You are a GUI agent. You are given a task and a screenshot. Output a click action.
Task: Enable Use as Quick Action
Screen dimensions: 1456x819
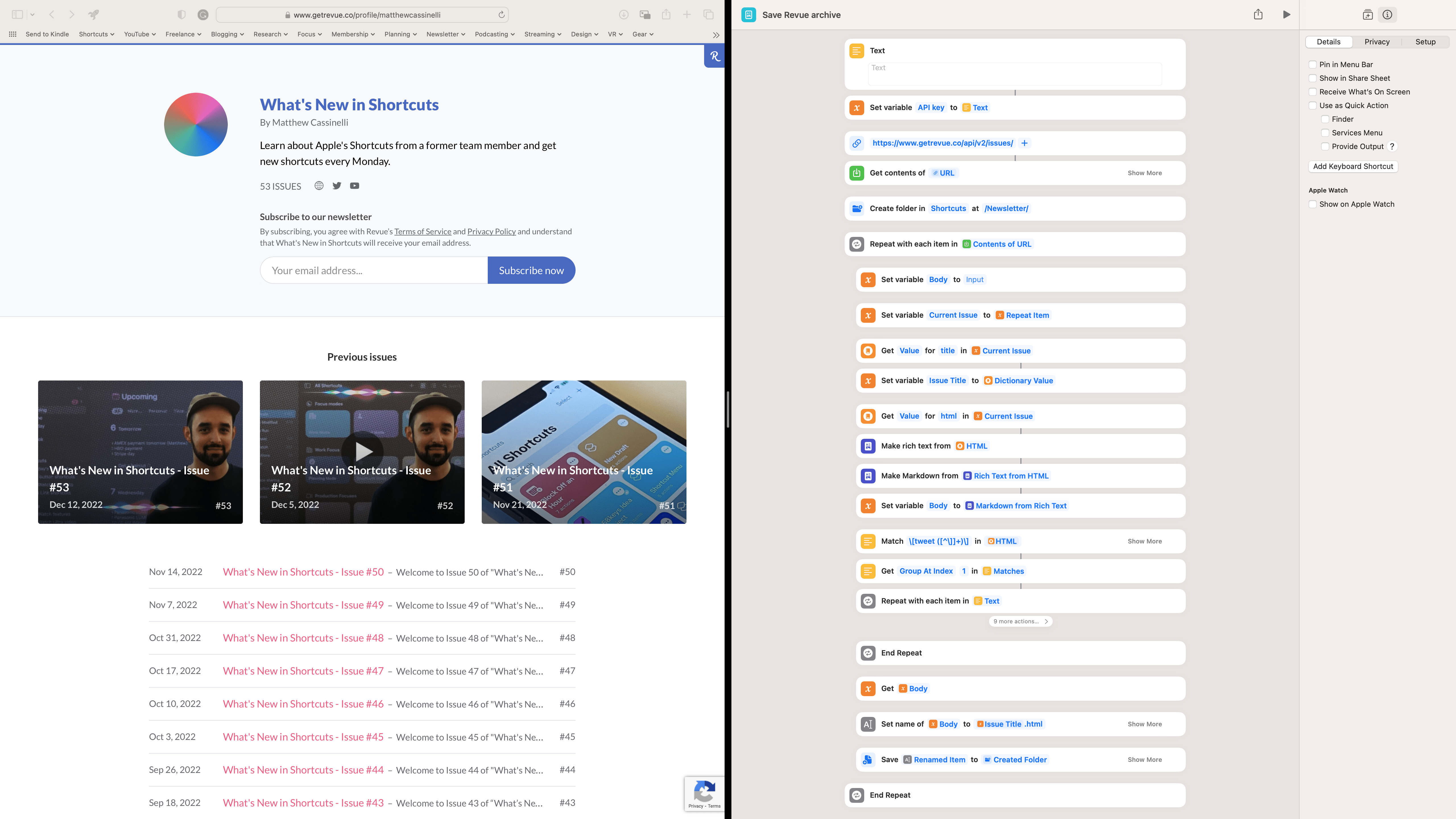coord(1313,106)
